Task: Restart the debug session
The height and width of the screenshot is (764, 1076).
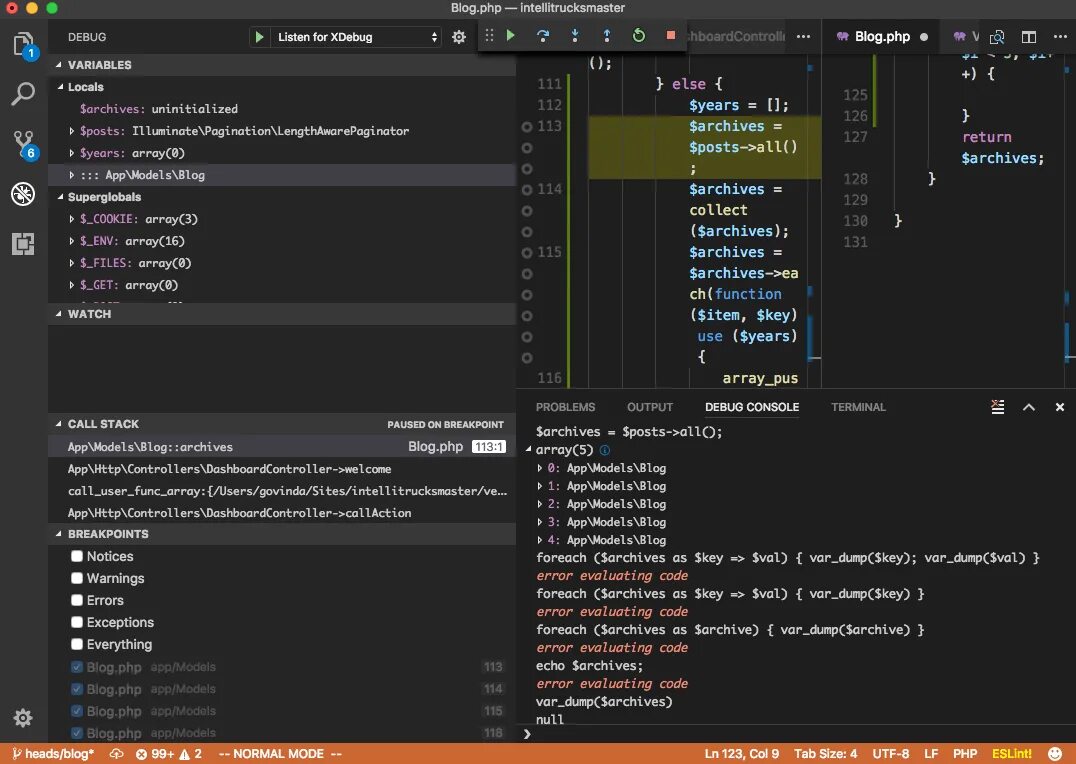Action: pos(639,36)
